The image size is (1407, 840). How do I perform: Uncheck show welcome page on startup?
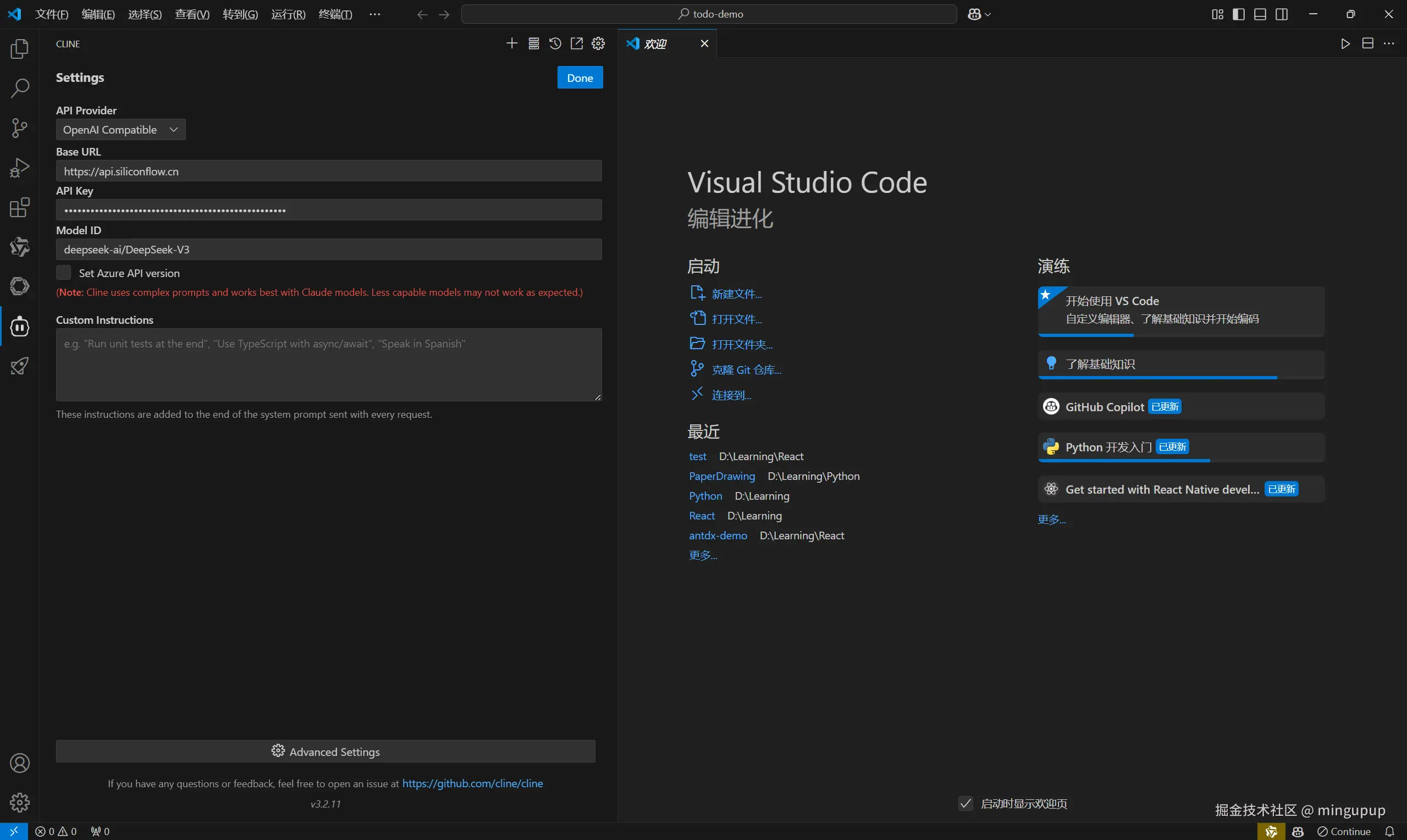[x=965, y=803]
